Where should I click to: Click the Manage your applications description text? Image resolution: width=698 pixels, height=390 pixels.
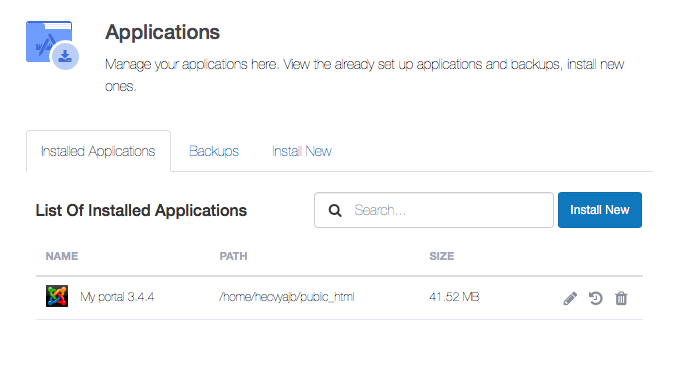[365, 75]
